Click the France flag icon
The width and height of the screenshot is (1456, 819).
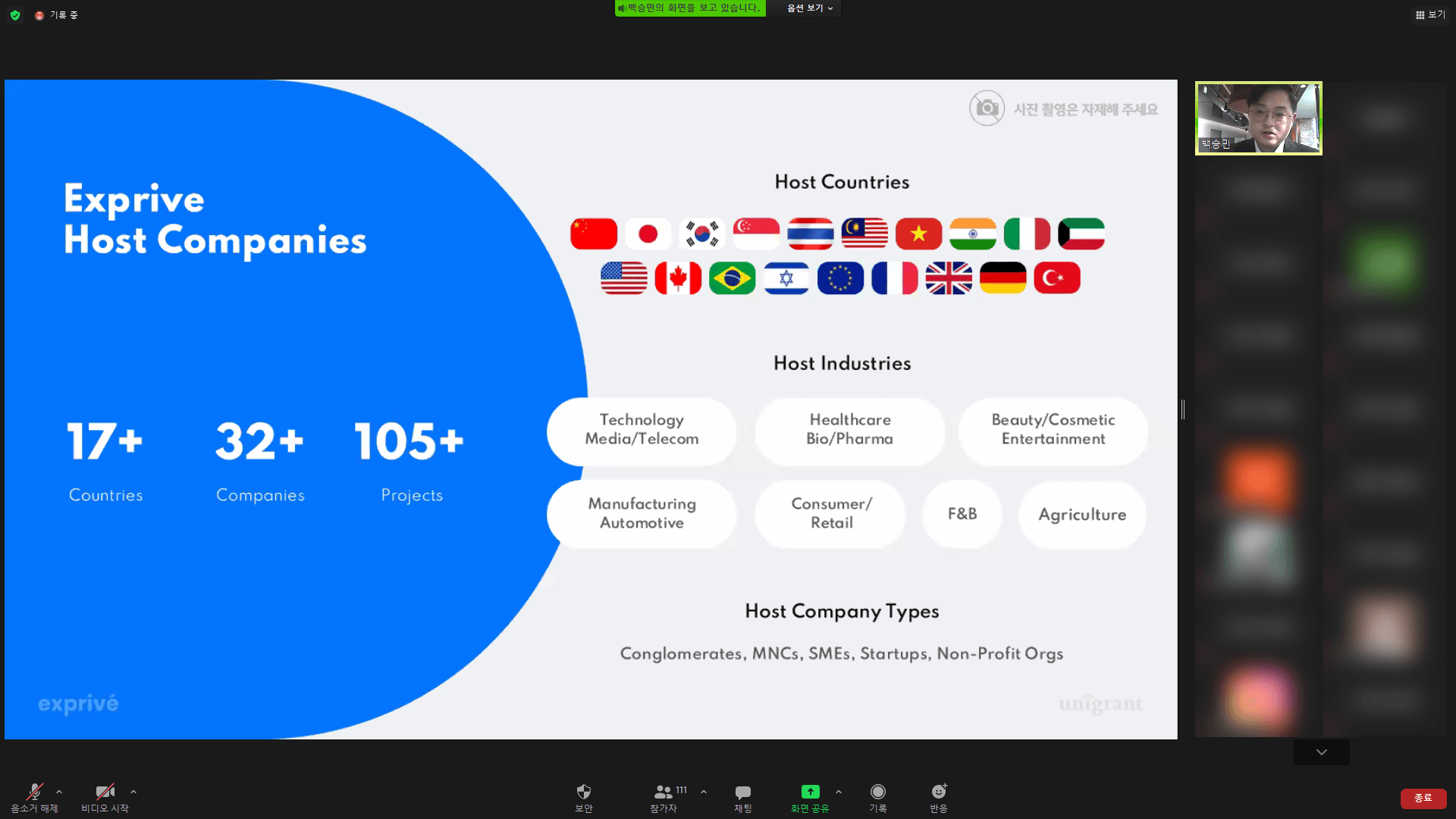(x=895, y=278)
